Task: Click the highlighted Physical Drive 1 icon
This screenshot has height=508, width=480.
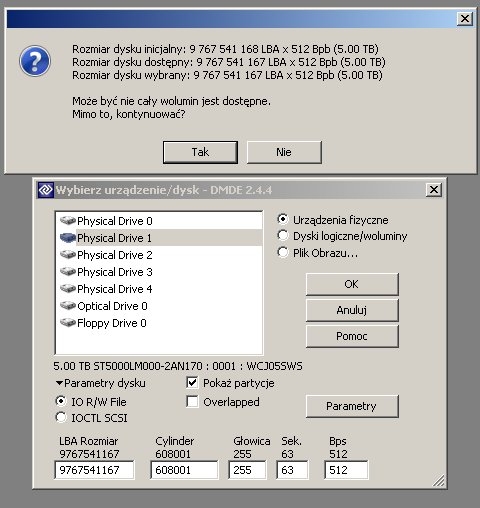Action: pyautogui.click(x=68, y=237)
